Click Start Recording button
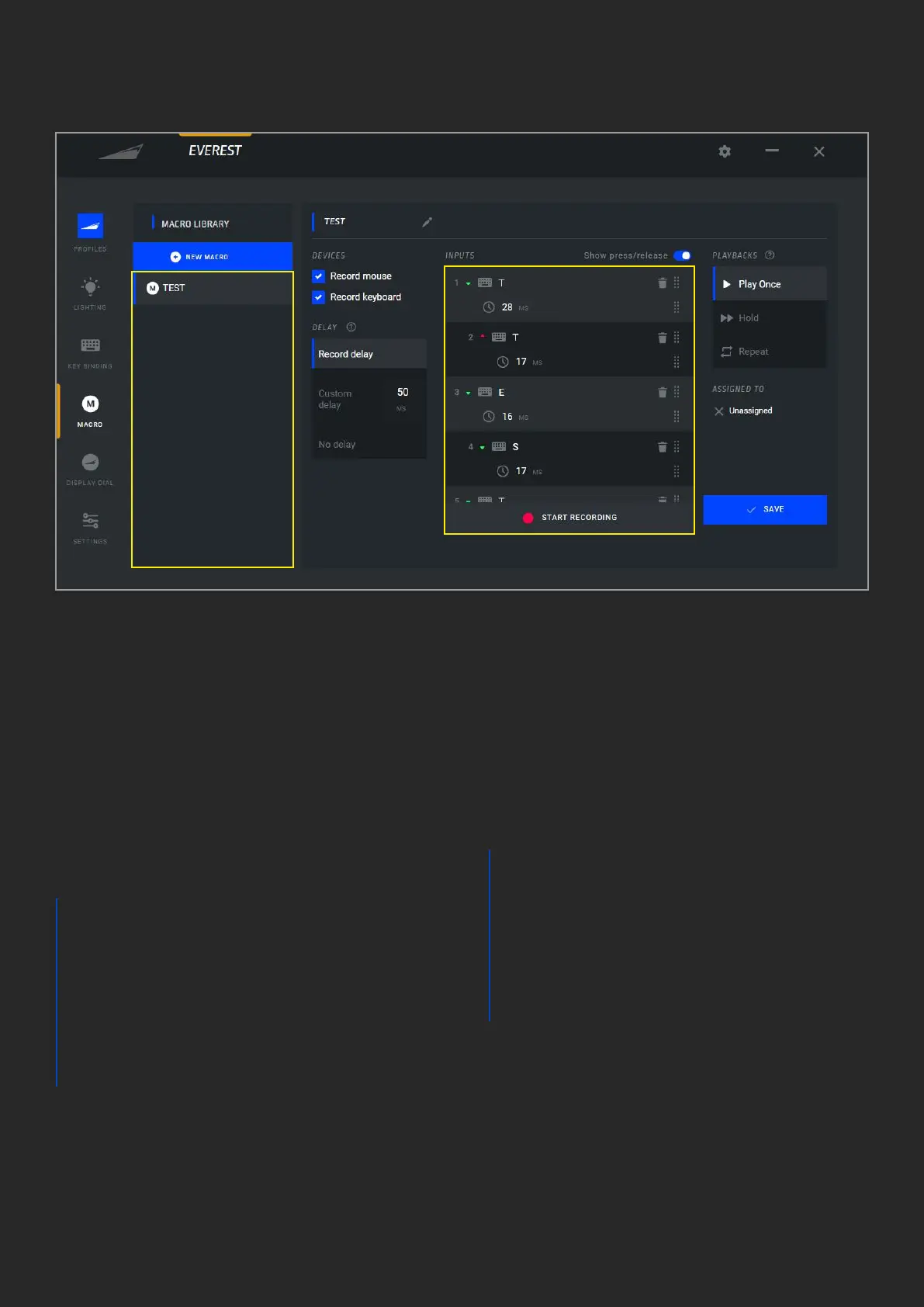Screen dimensions: 924x1307 pos(569,518)
